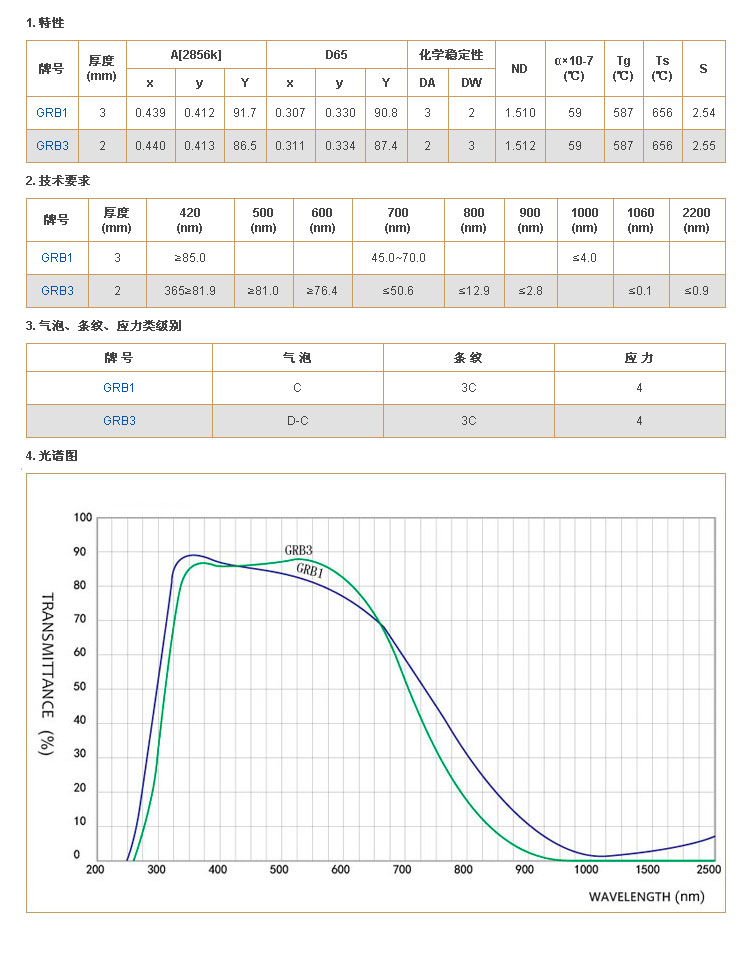Click the GRB1 curve label on the chart

pos(308,571)
